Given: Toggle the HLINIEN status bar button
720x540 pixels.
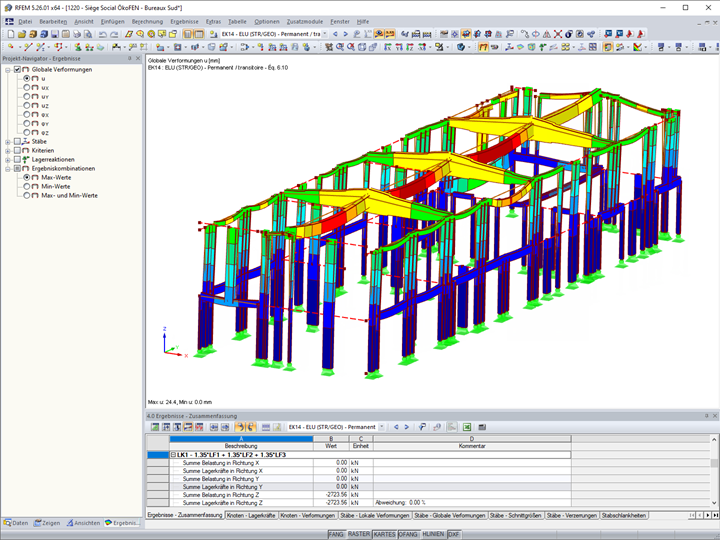Looking at the screenshot, I should (433, 534).
